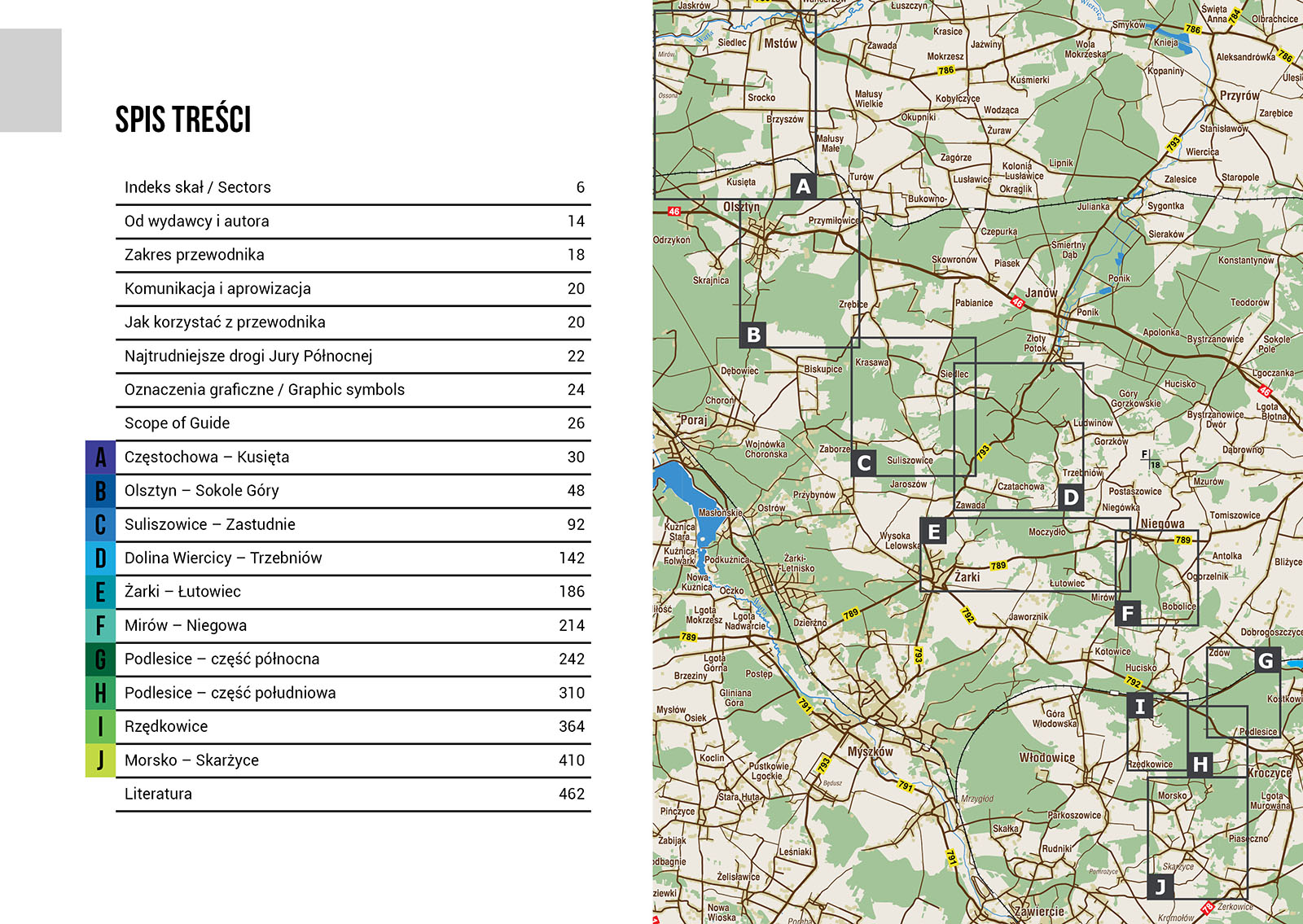
Task: Select 'Najtrudniejsze drogi Jury Północnej' entry
Action: [353, 357]
